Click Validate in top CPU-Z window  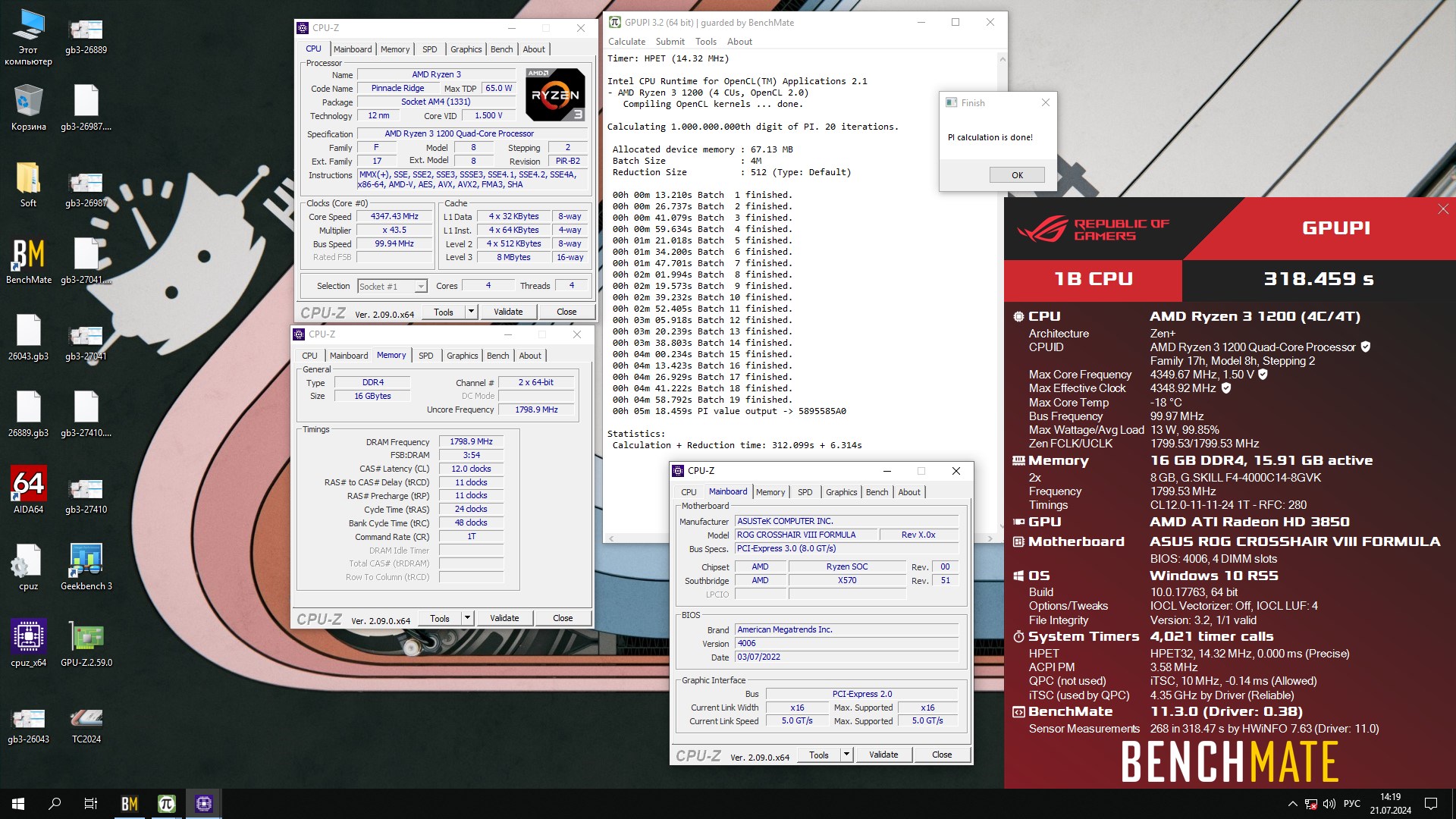coord(508,312)
